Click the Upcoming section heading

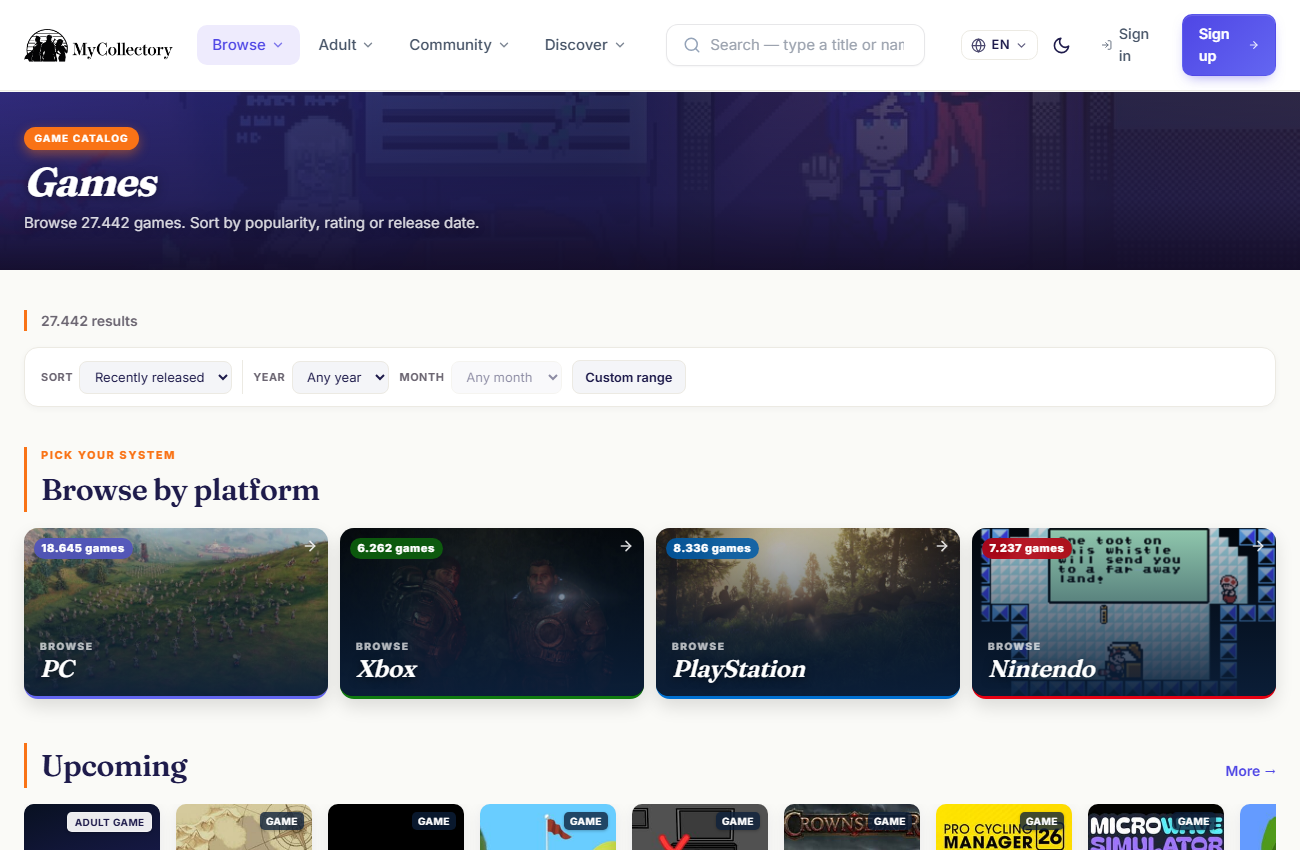(115, 766)
